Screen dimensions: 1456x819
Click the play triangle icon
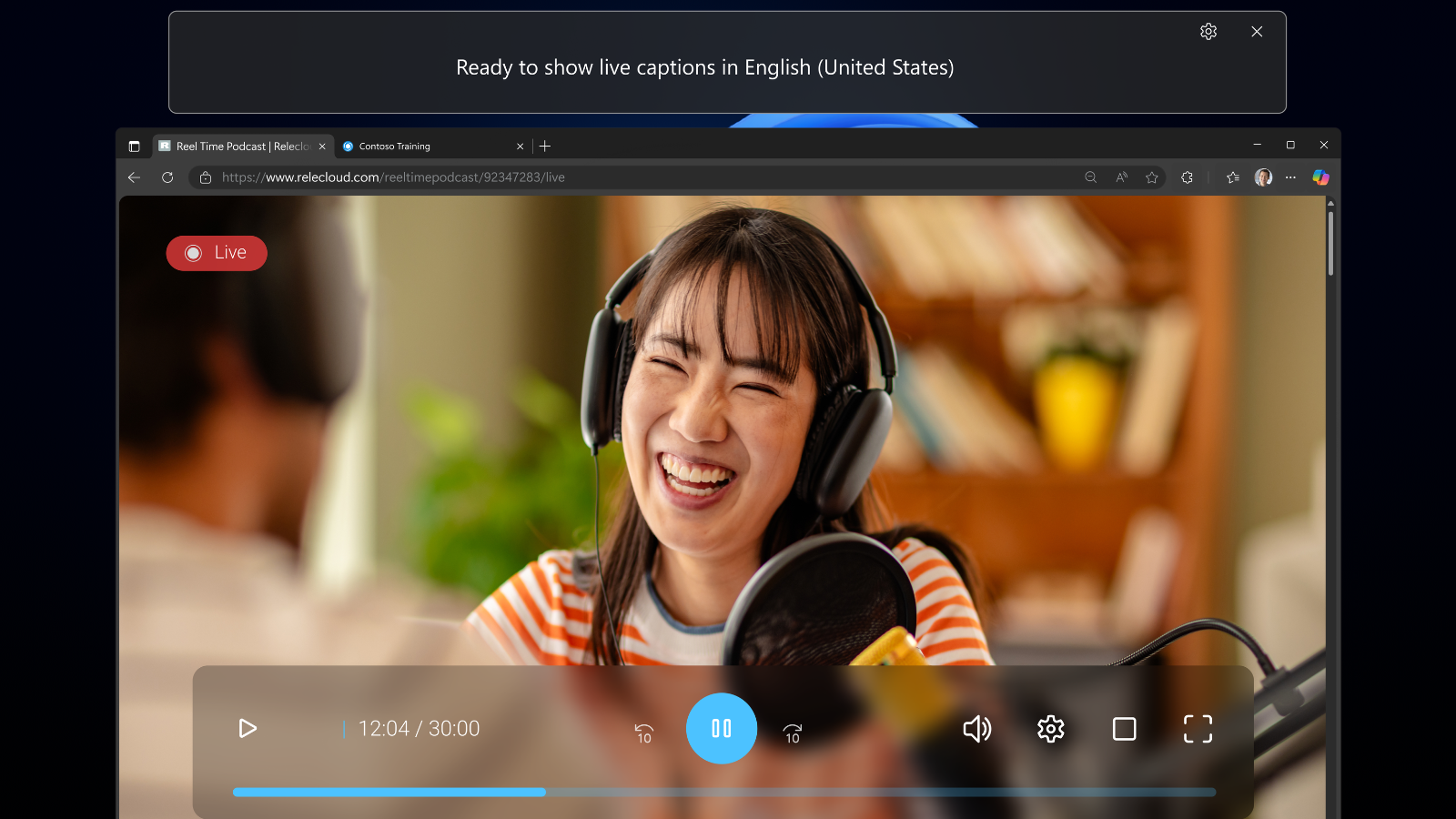[247, 728]
